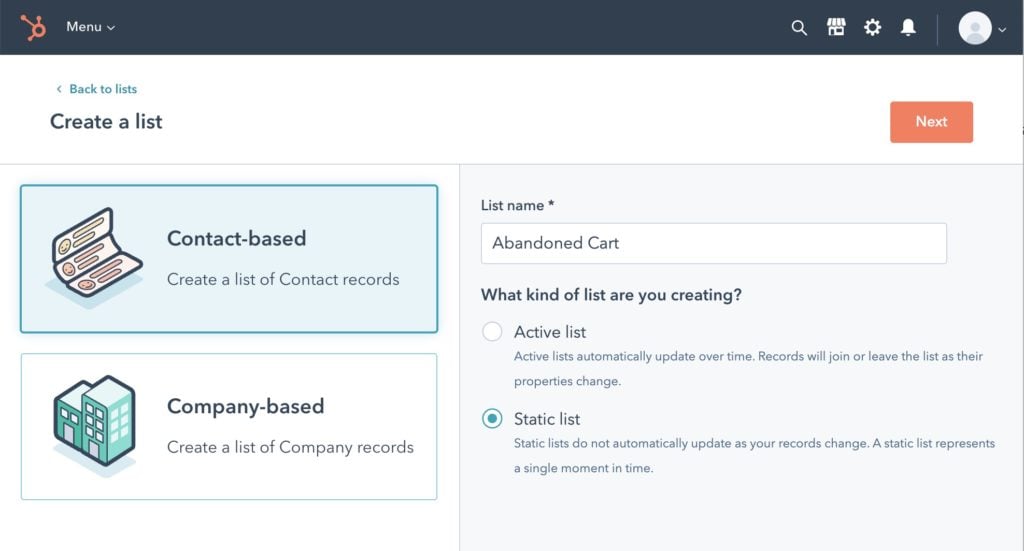Go back via Back to lists link
1024x551 pixels.
click(103, 89)
